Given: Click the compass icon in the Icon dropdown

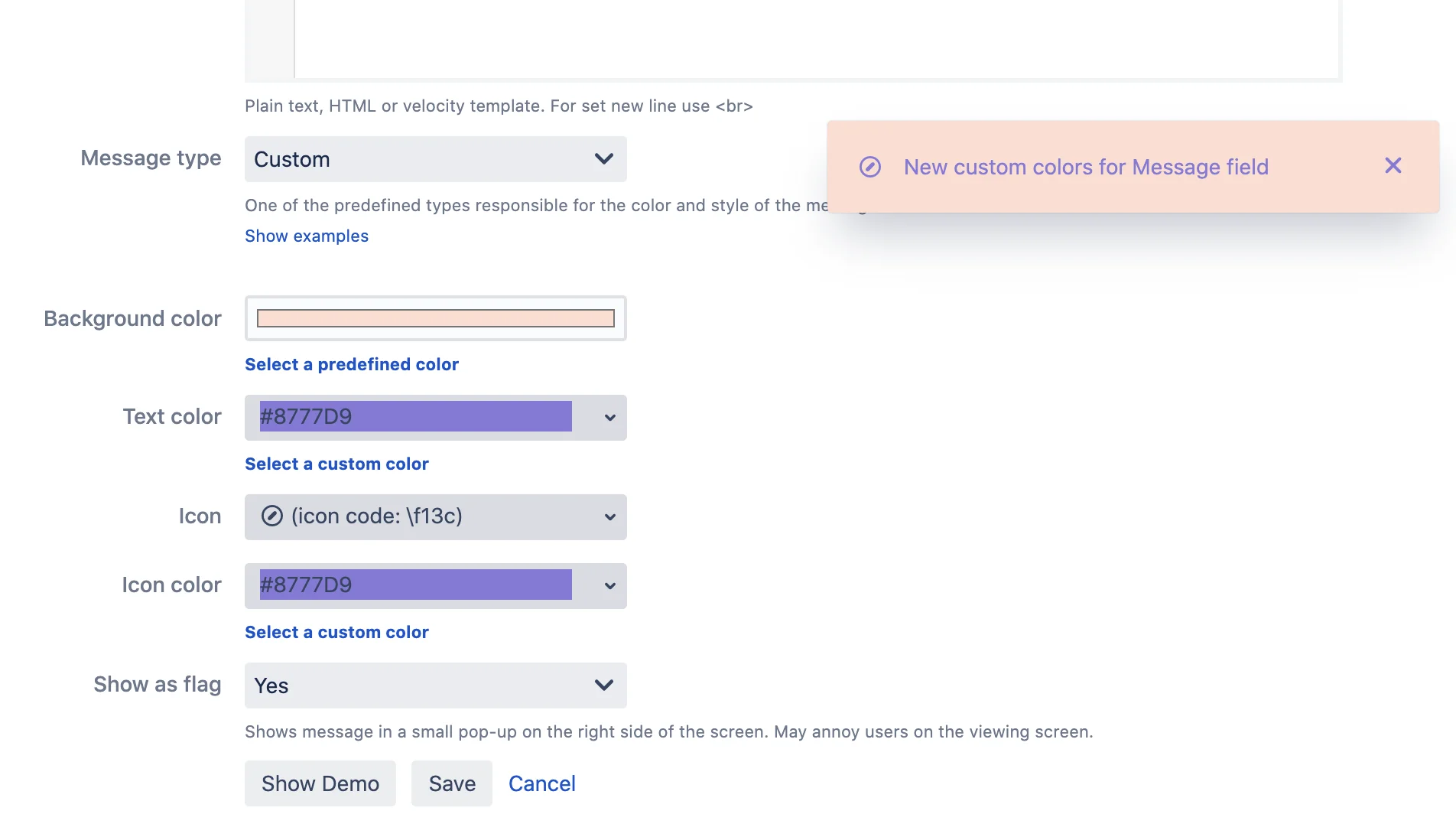Looking at the screenshot, I should 271,516.
